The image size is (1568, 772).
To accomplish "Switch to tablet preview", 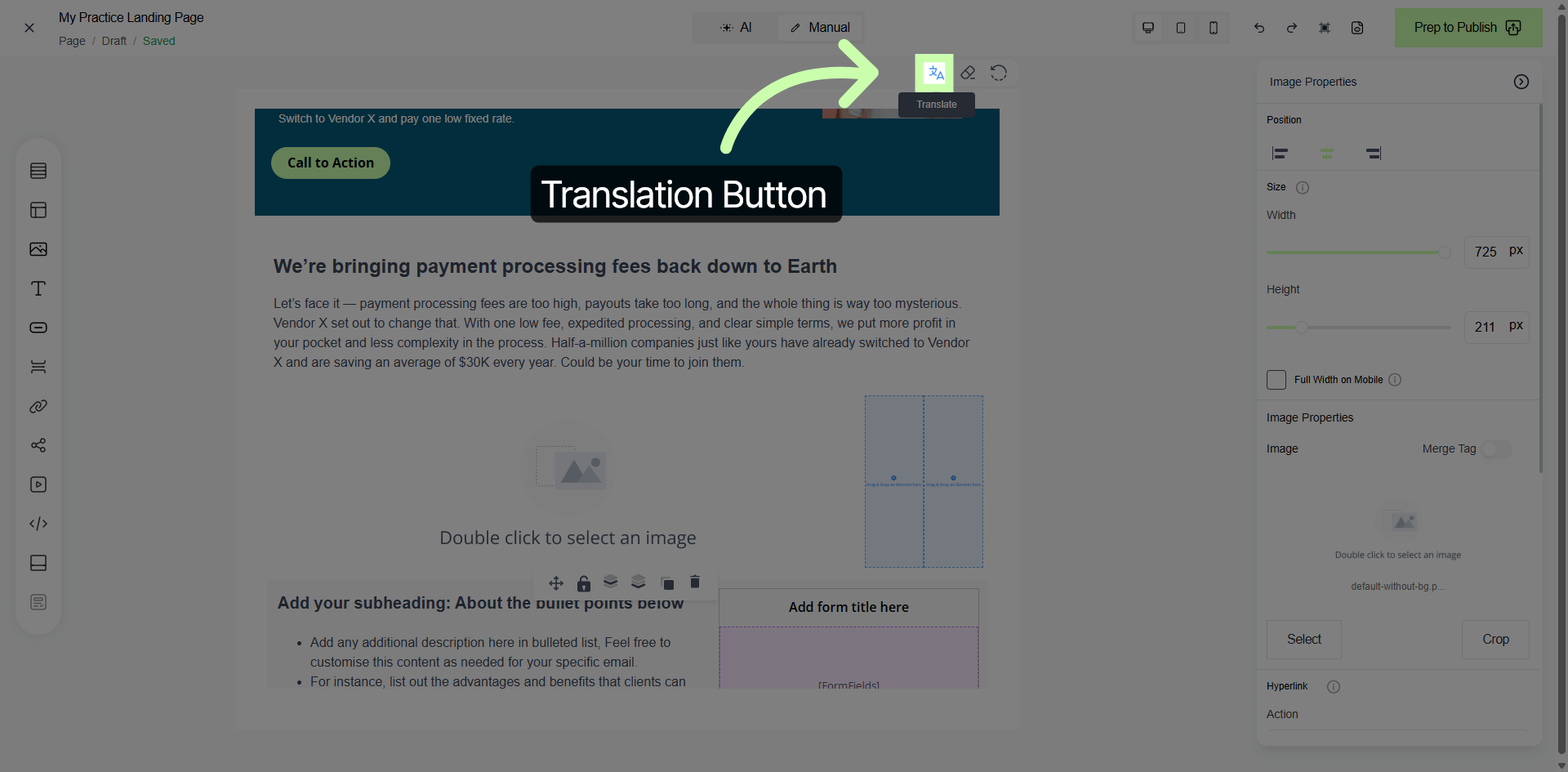I will point(1181,28).
